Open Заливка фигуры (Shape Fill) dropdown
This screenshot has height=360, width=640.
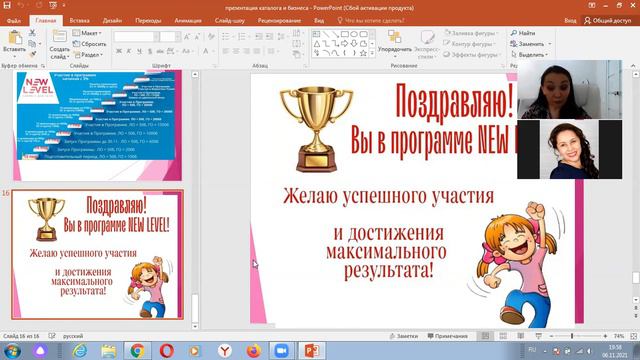(x=472, y=33)
